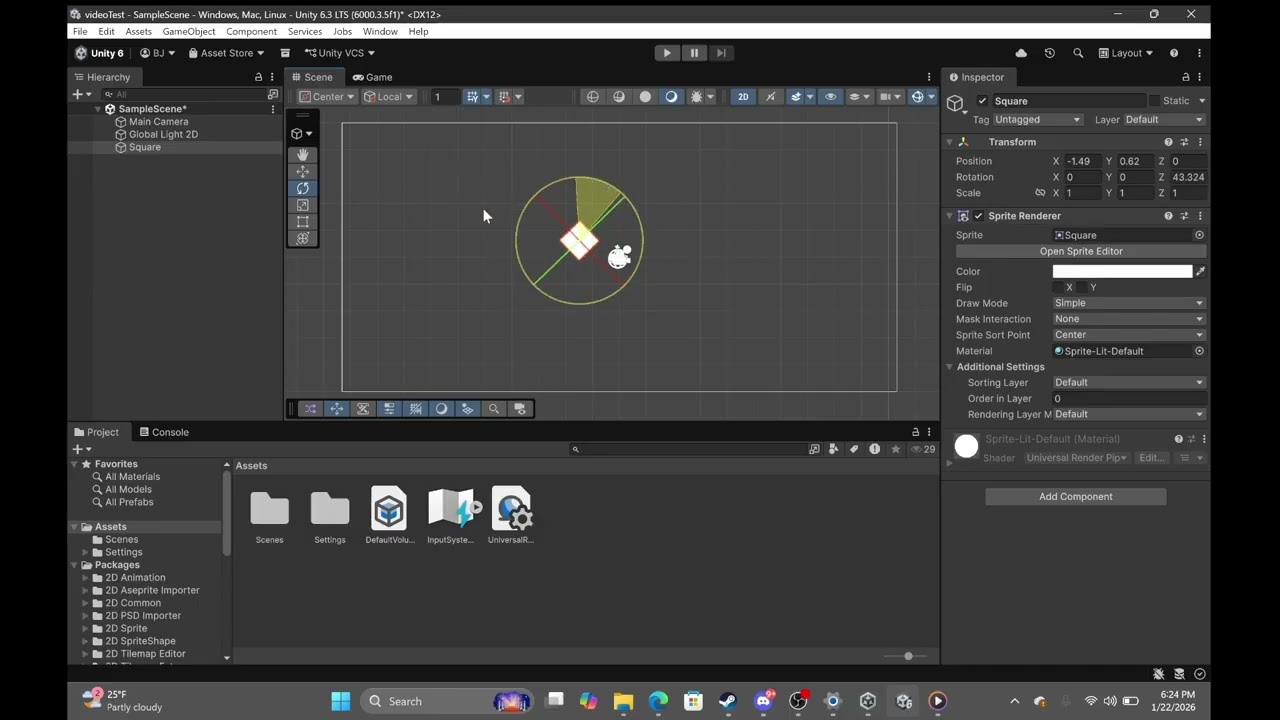Open the object picker for Sprite field

pos(1199,235)
